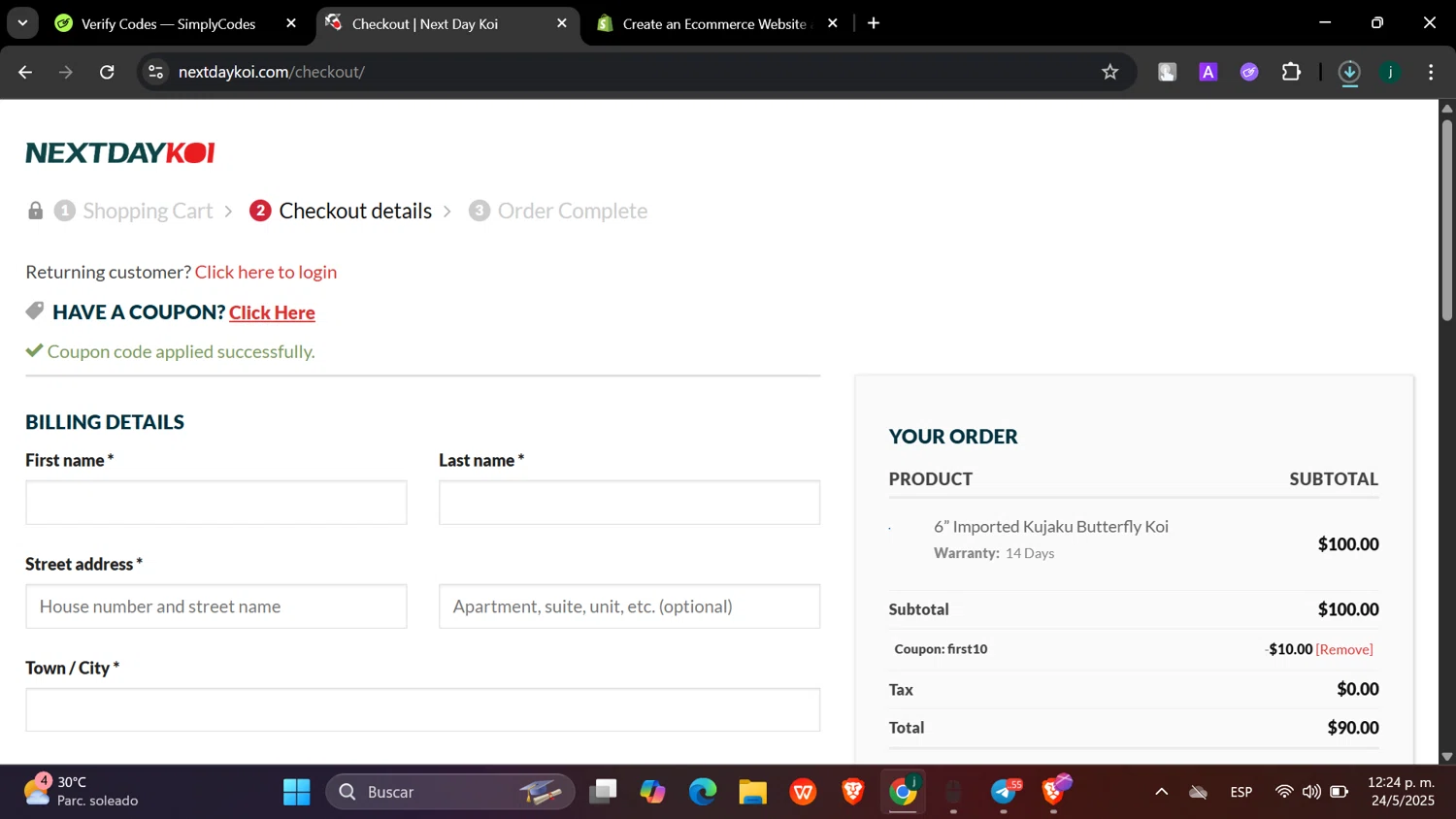Open WPS Office from the taskbar
The width and height of the screenshot is (1456, 819).
[x=803, y=792]
